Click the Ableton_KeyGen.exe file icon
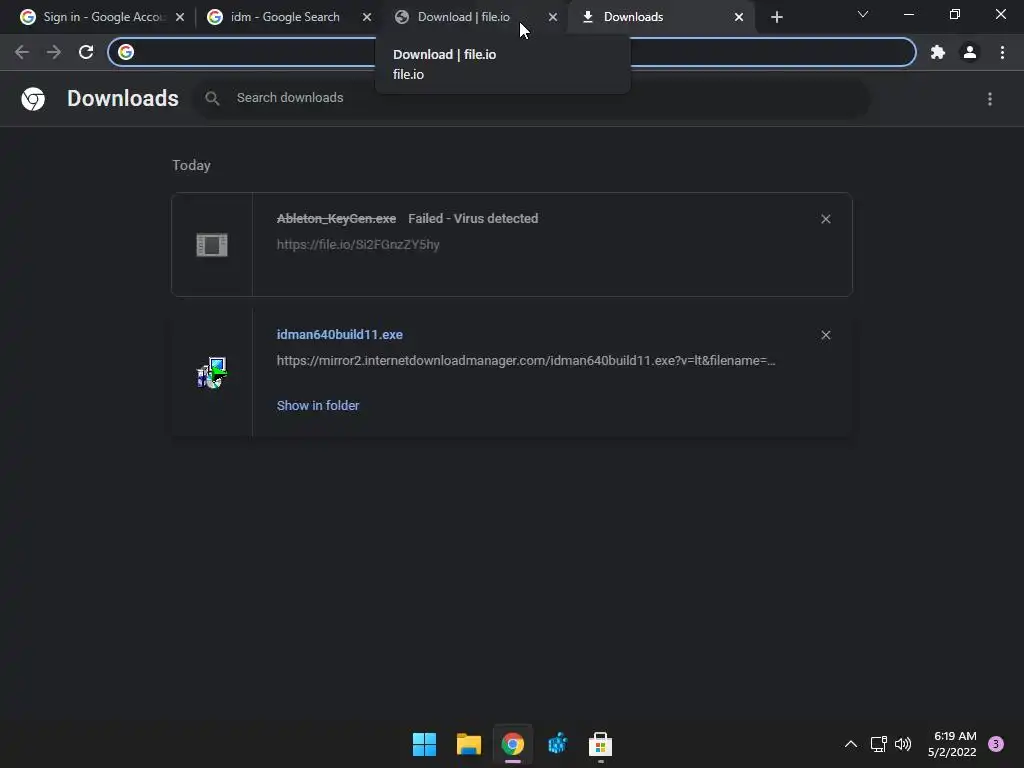Viewport: 1024px width, 768px height. (x=212, y=245)
